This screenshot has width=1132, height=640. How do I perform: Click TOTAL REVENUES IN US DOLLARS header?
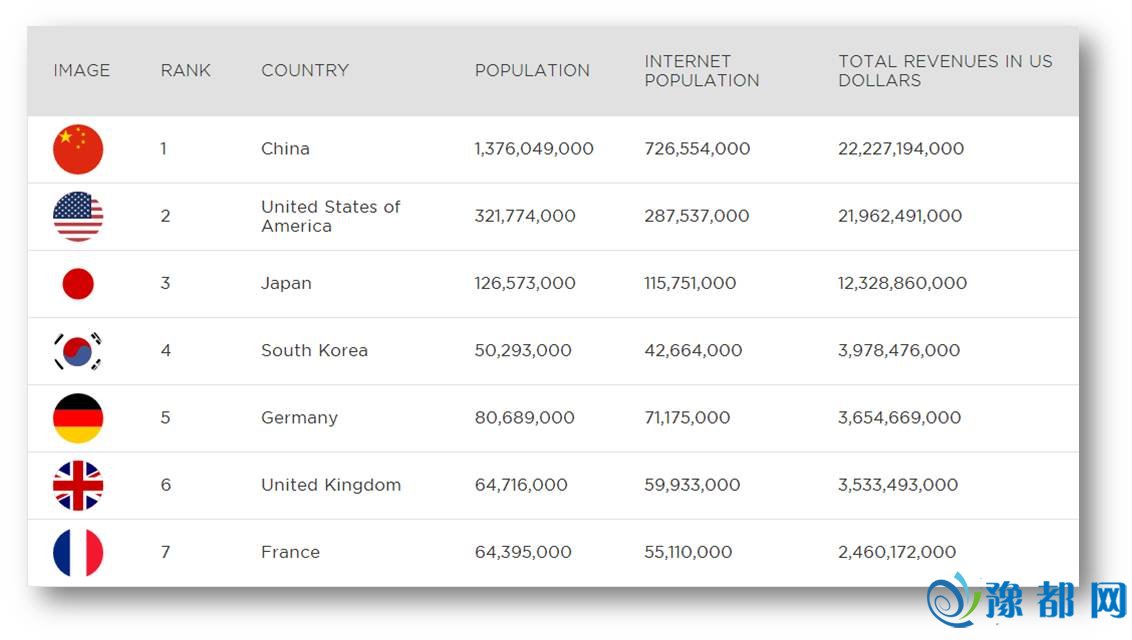945,70
